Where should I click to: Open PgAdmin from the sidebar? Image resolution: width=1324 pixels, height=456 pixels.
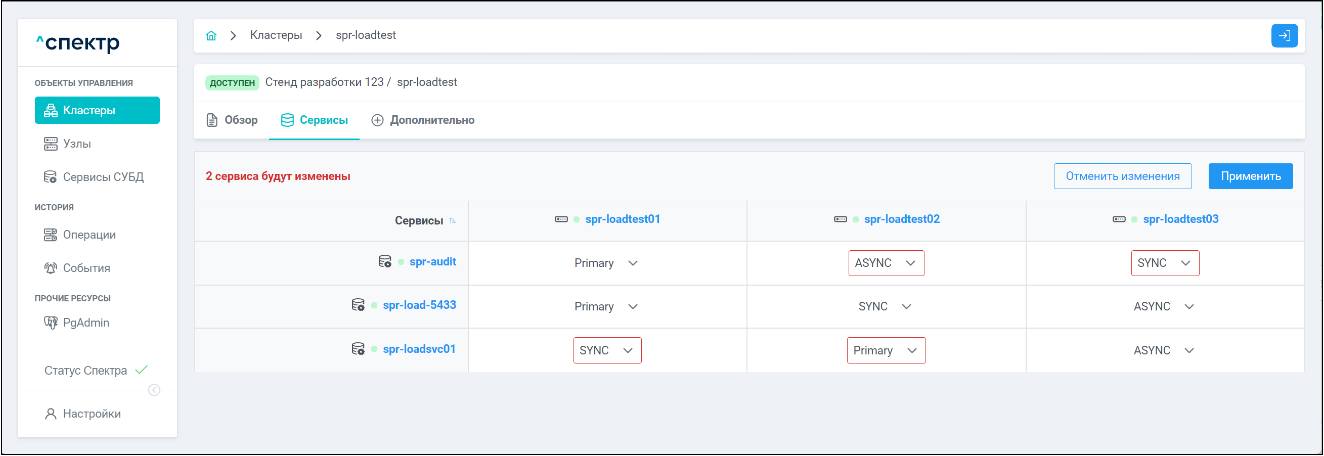(x=88, y=323)
